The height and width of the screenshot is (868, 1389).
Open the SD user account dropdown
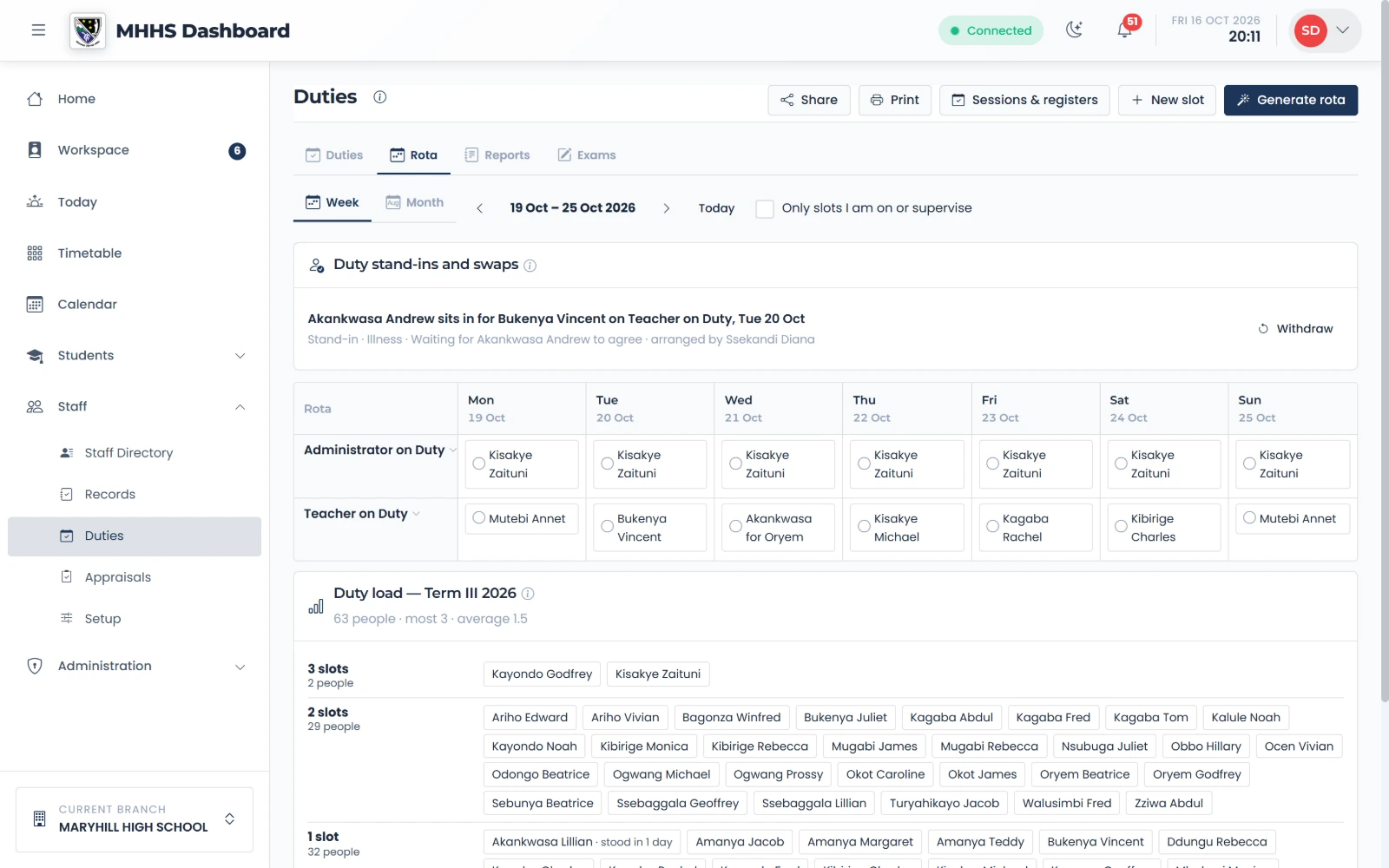(x=1324, y=30)
